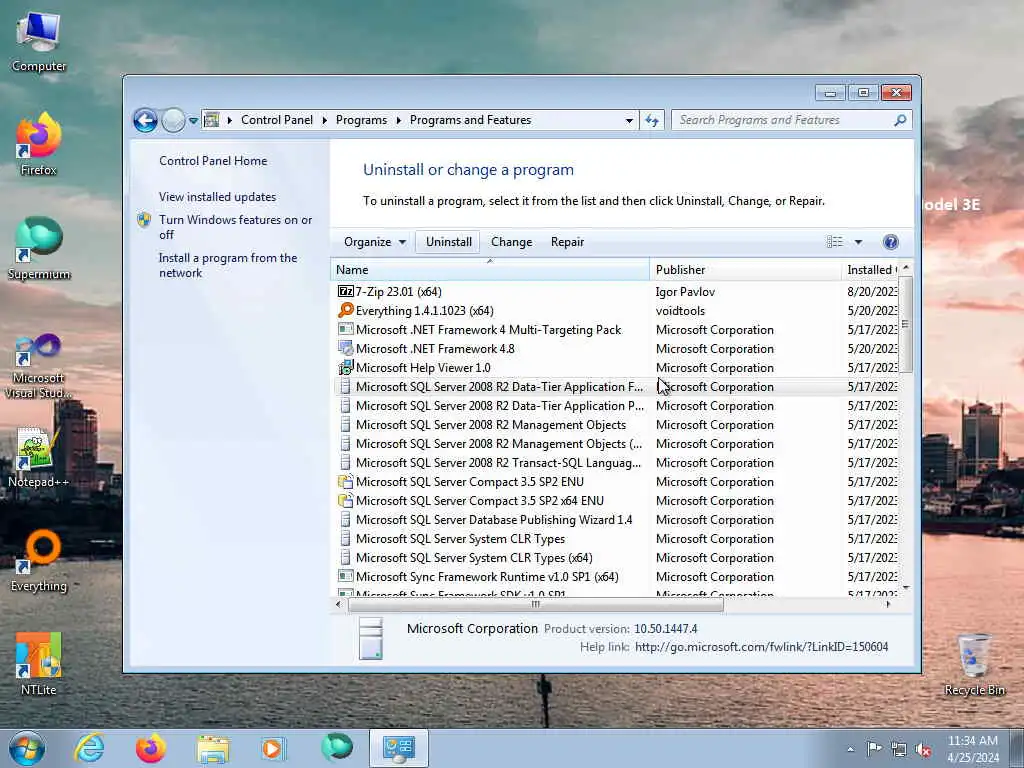Click the horizontal scrollbar thumb
This screenshot has width=1024, height=768.
(x=536, y=605)
